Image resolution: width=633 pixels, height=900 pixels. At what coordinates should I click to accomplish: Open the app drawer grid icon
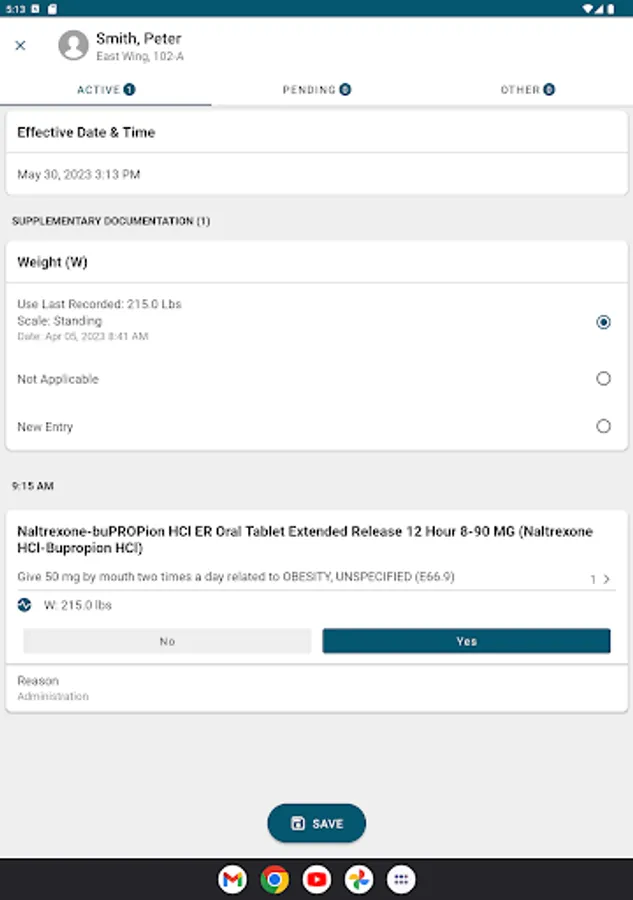401,879
